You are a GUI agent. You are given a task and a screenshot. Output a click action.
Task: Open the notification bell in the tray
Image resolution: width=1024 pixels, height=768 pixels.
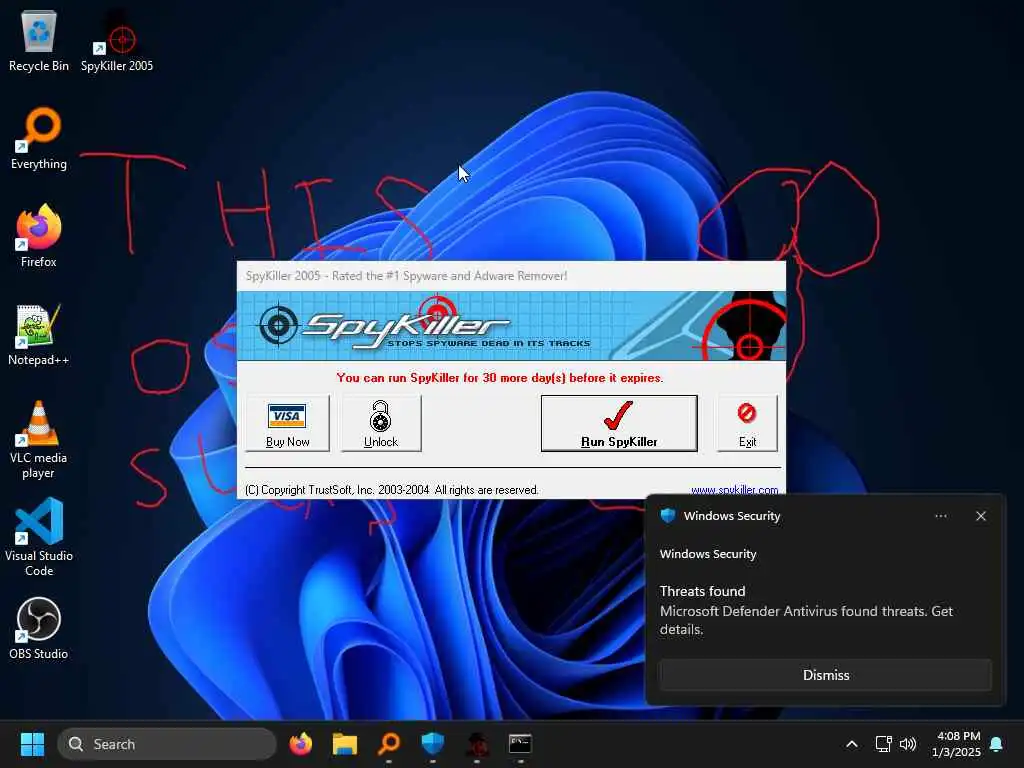(997, 744)
